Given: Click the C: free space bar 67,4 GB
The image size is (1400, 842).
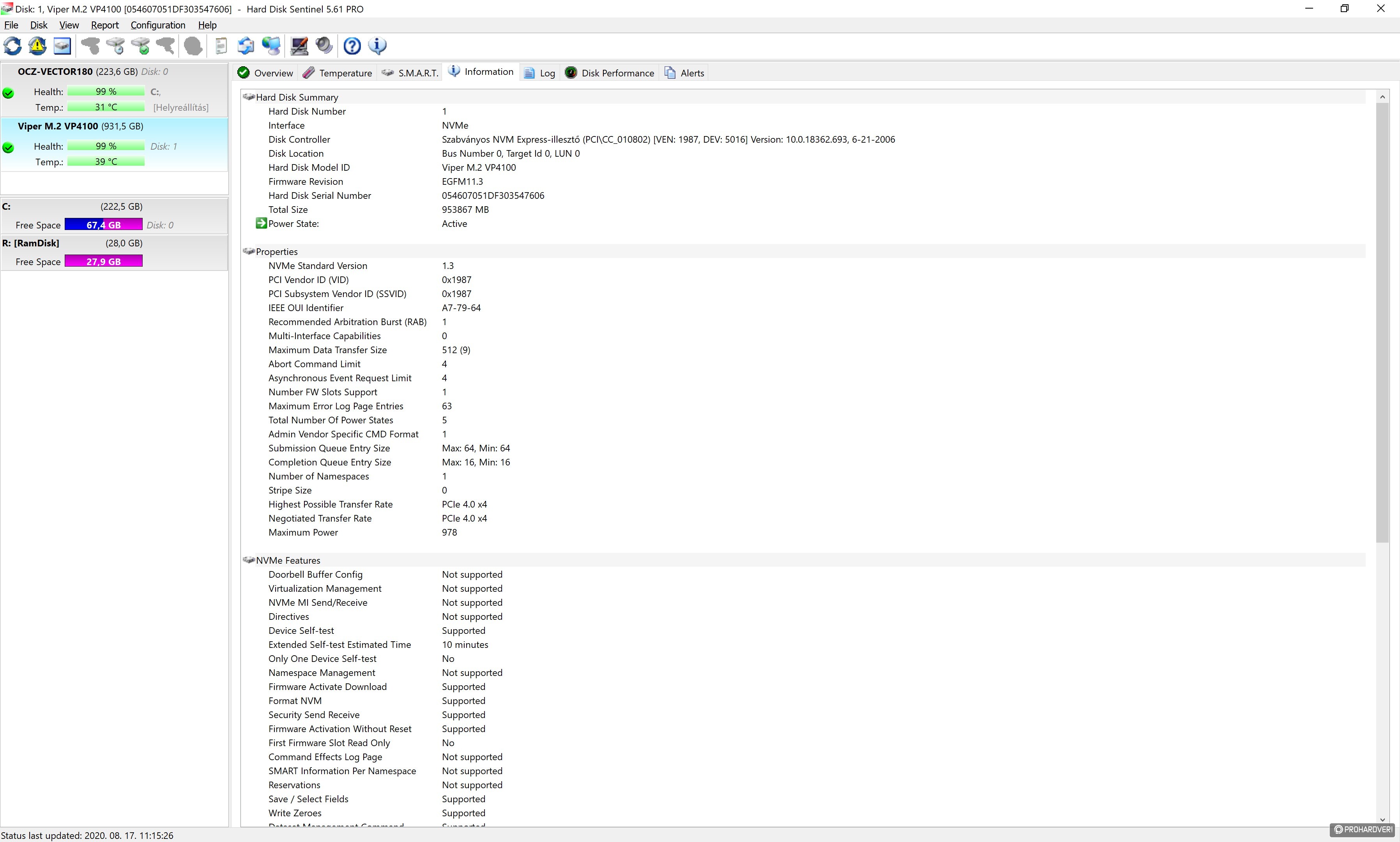Looking at the screenshot, I should pos(104,225).
